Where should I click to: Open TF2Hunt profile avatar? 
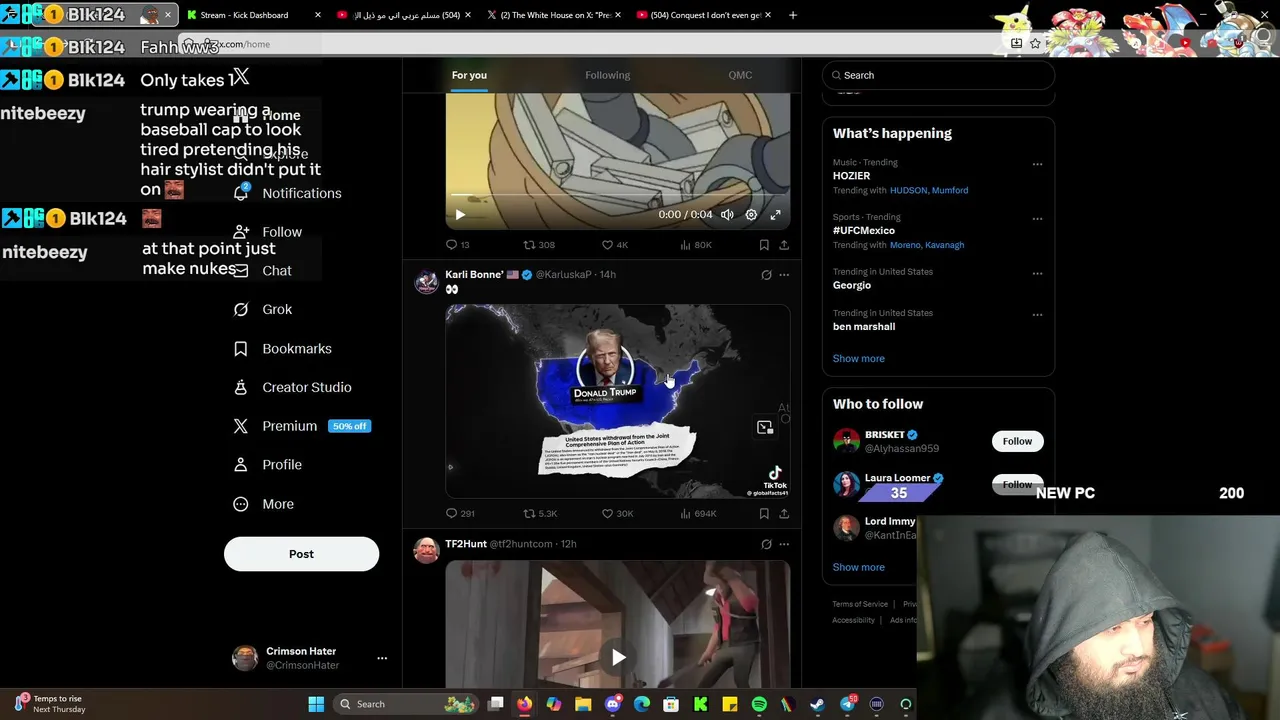click(x=427, y=550)
